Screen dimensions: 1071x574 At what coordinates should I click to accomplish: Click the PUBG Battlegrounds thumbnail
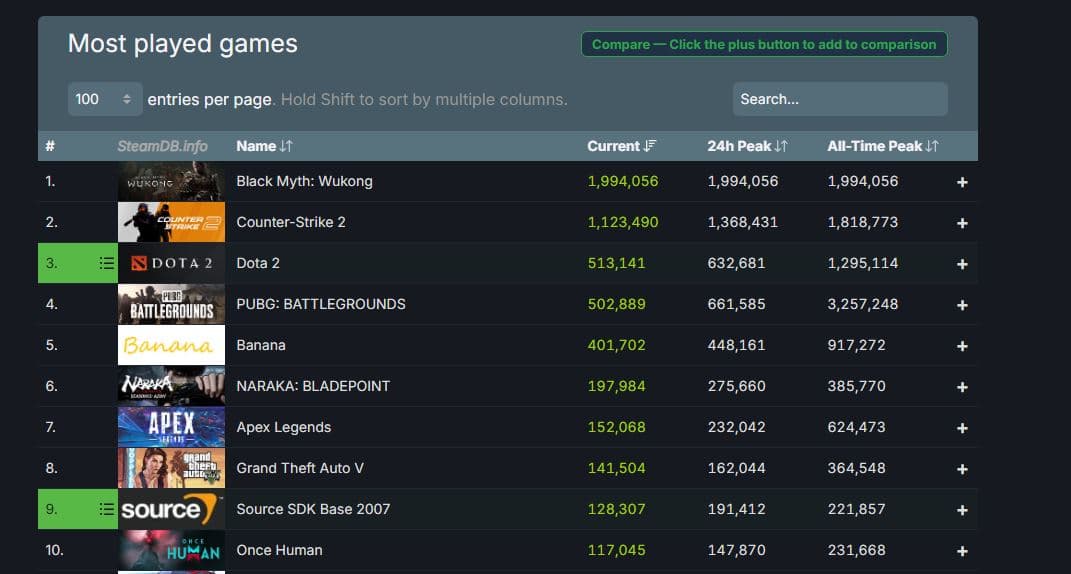pyautogui.click(x=171, y=304)
